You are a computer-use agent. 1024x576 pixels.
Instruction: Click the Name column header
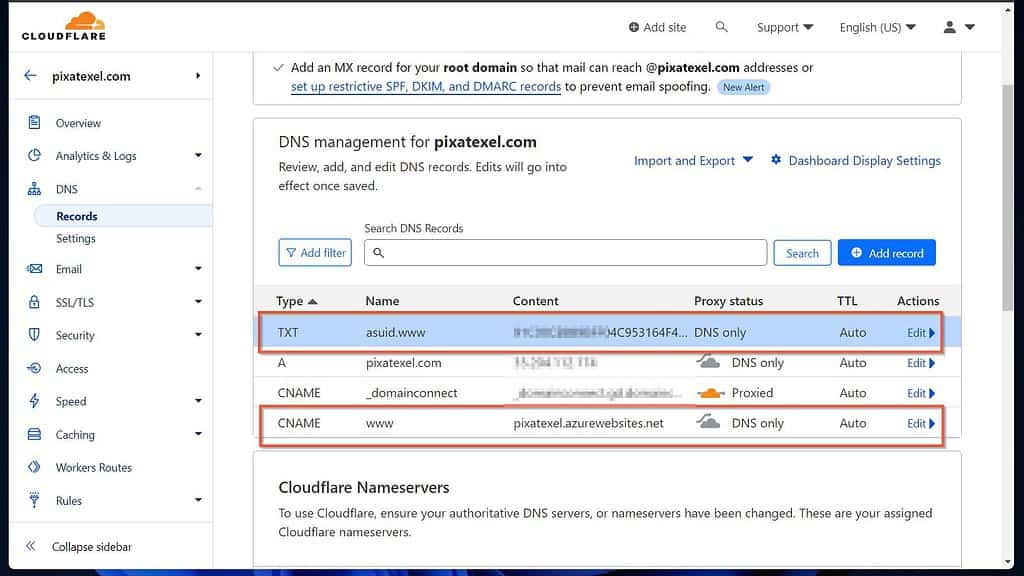[x=382, y=301]
